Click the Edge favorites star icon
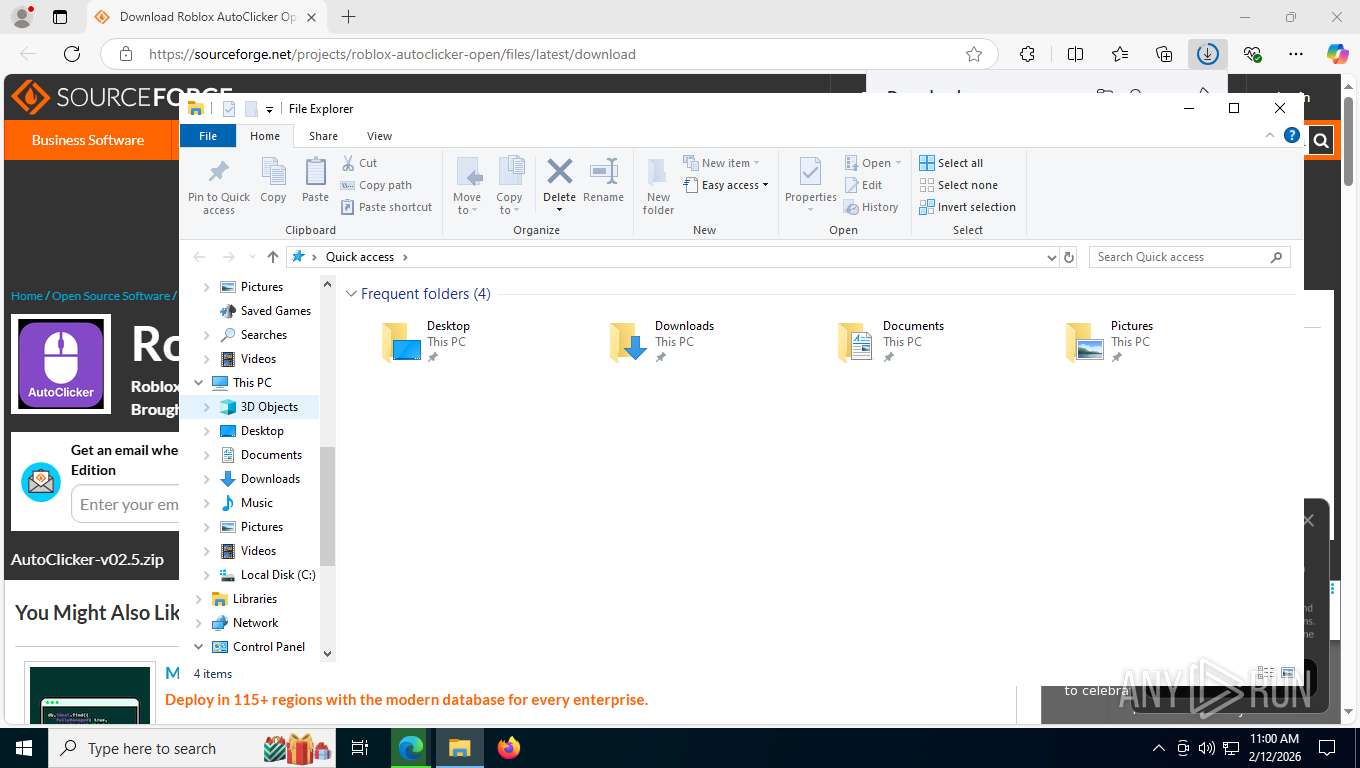This screenshot has width=1360, height=768. 974,54
